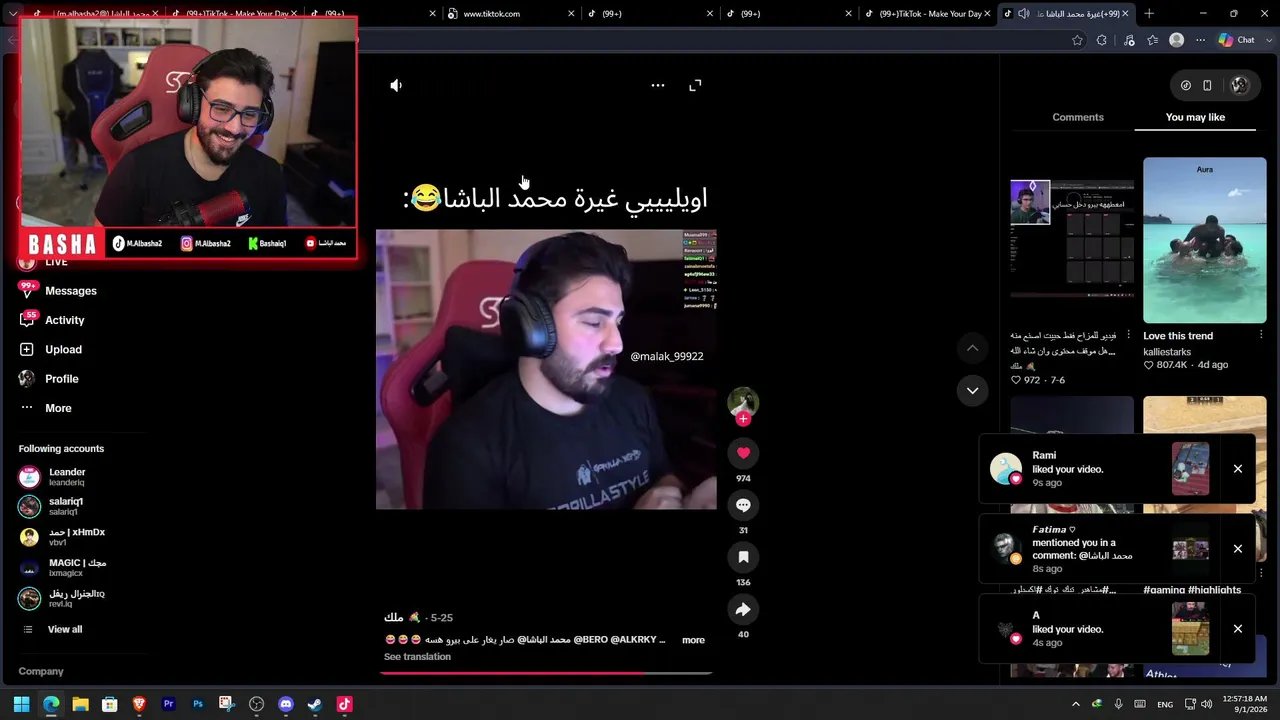Dismiss the A liked your video notification
This screenshot has width=1280, height=720.
(x=1238, y=629)
